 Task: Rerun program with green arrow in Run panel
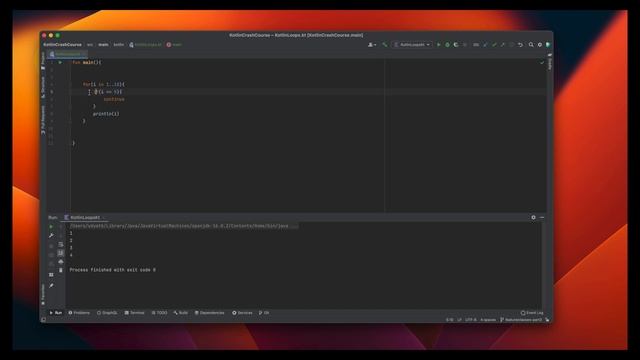click(x=51, y=227)
